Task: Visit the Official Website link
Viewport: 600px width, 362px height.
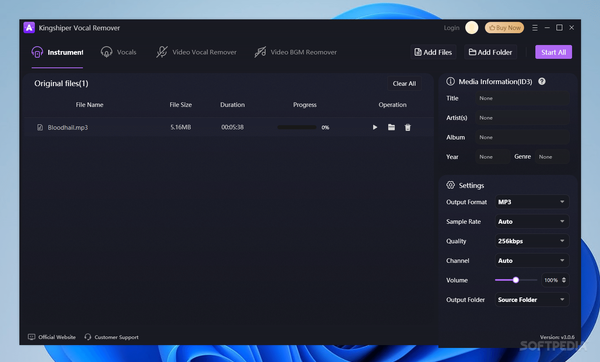Action: tap(52, 337)
